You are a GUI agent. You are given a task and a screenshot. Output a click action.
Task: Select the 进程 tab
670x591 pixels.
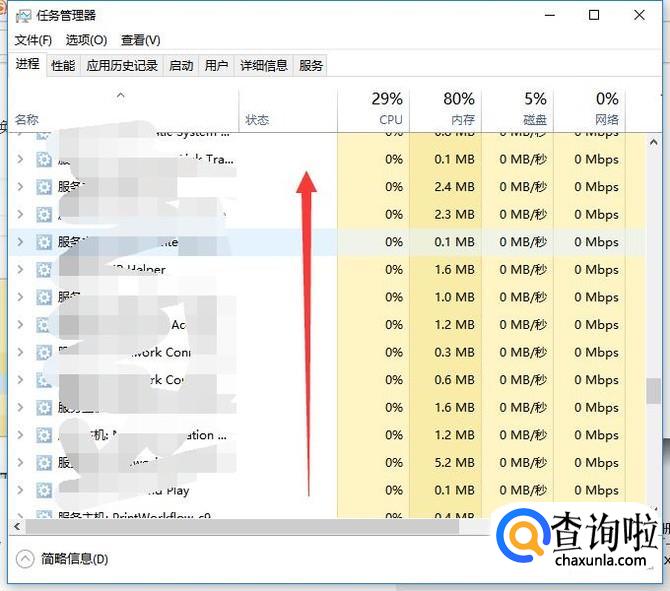coord(28,65)
